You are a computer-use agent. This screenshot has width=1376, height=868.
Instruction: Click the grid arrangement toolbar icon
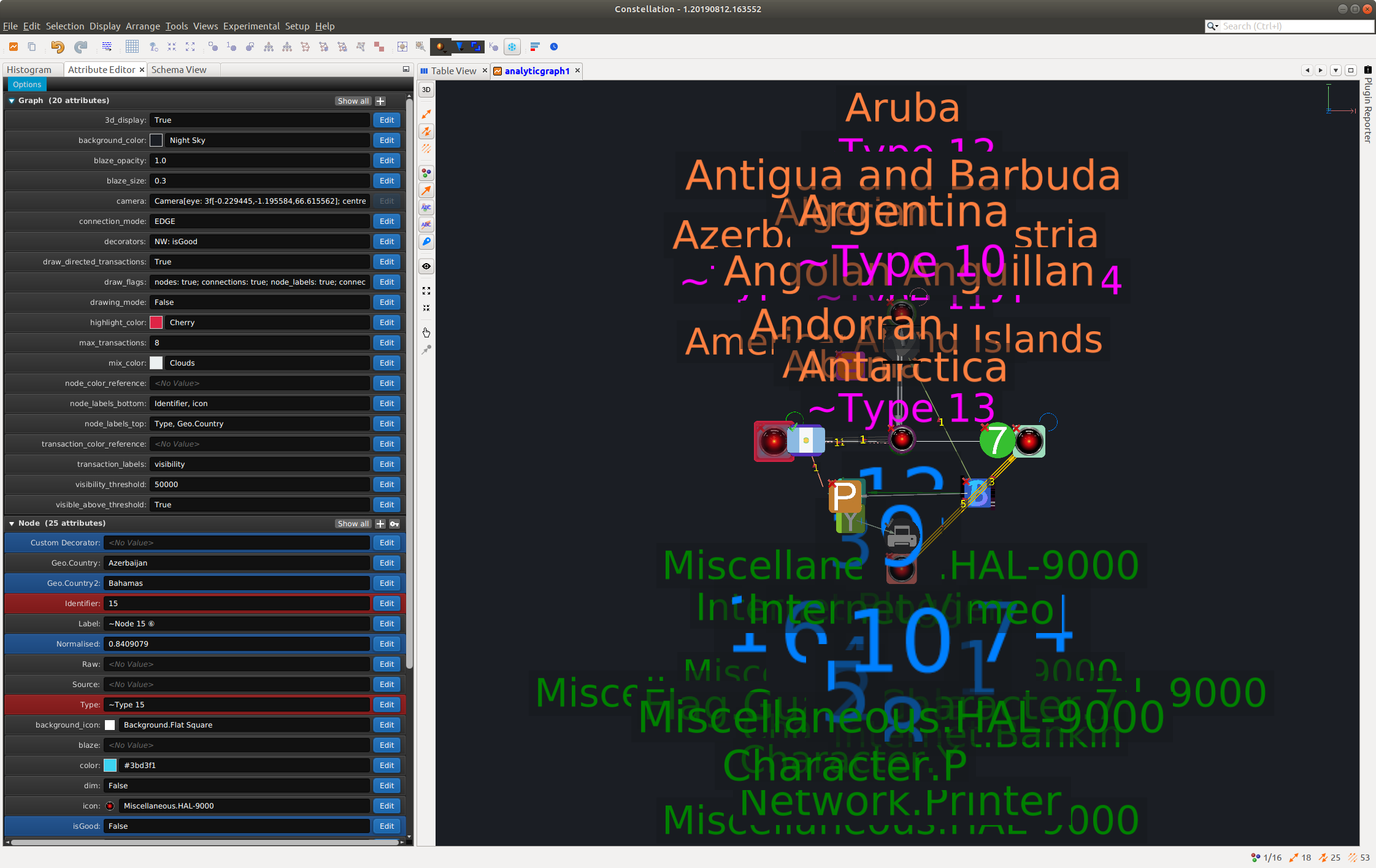[132, 47]
